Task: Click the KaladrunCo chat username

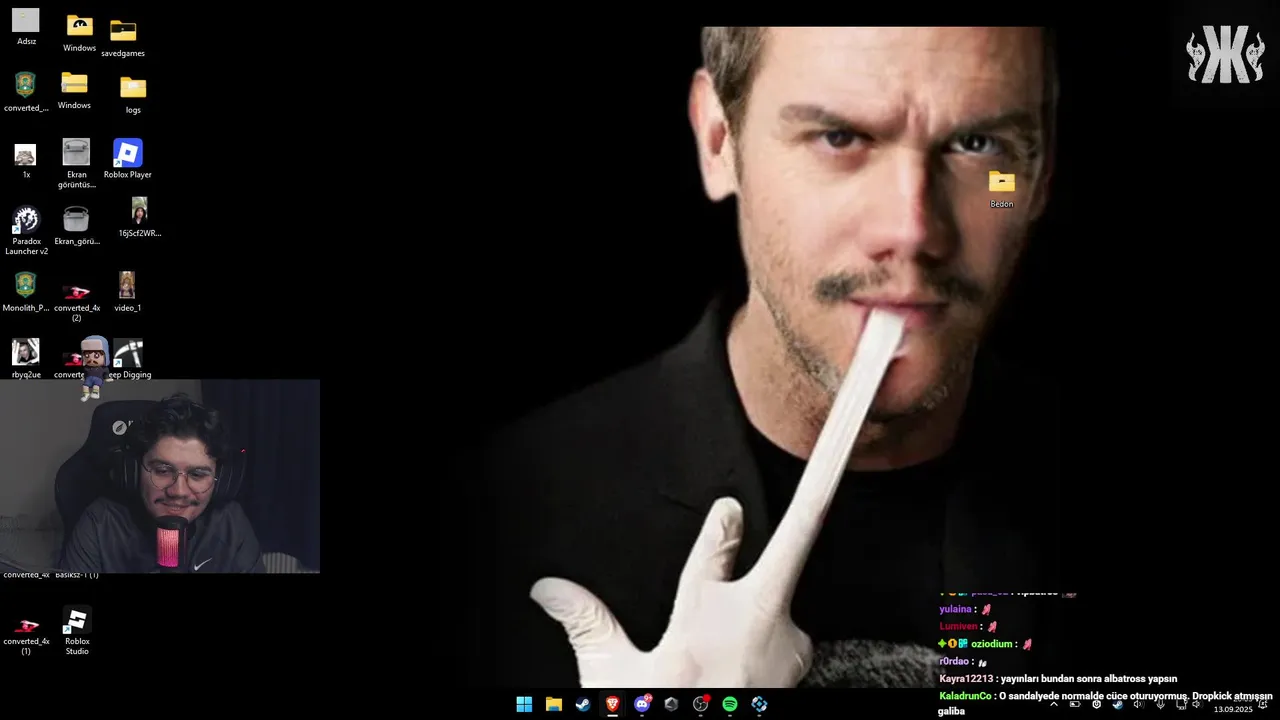Action: (x=965, y=696)
